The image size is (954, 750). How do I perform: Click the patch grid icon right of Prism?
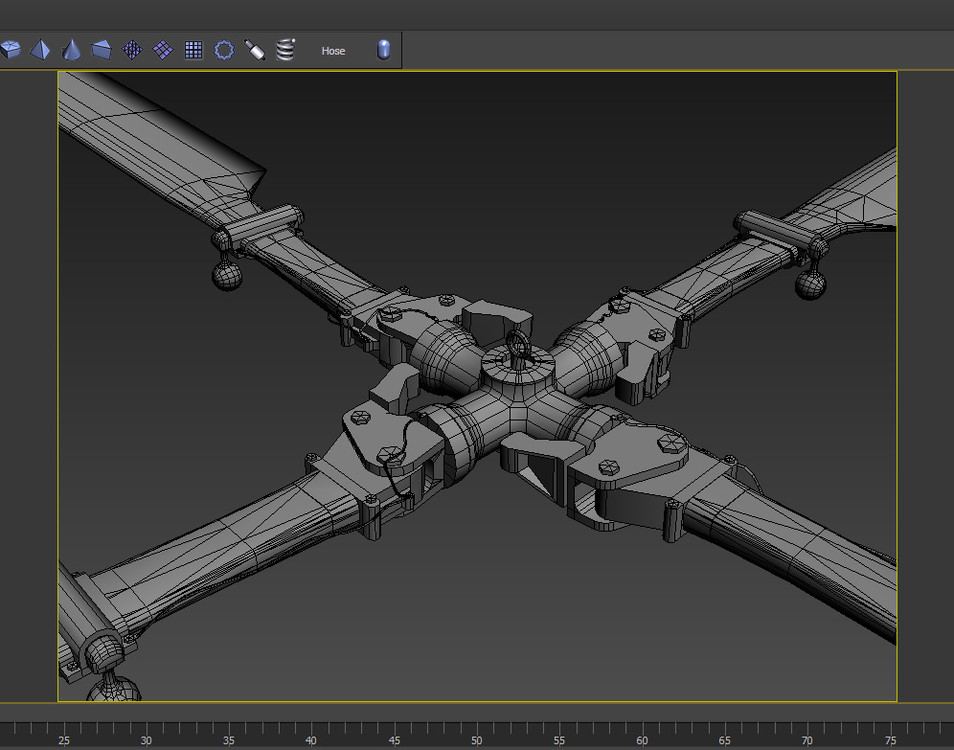132,50
